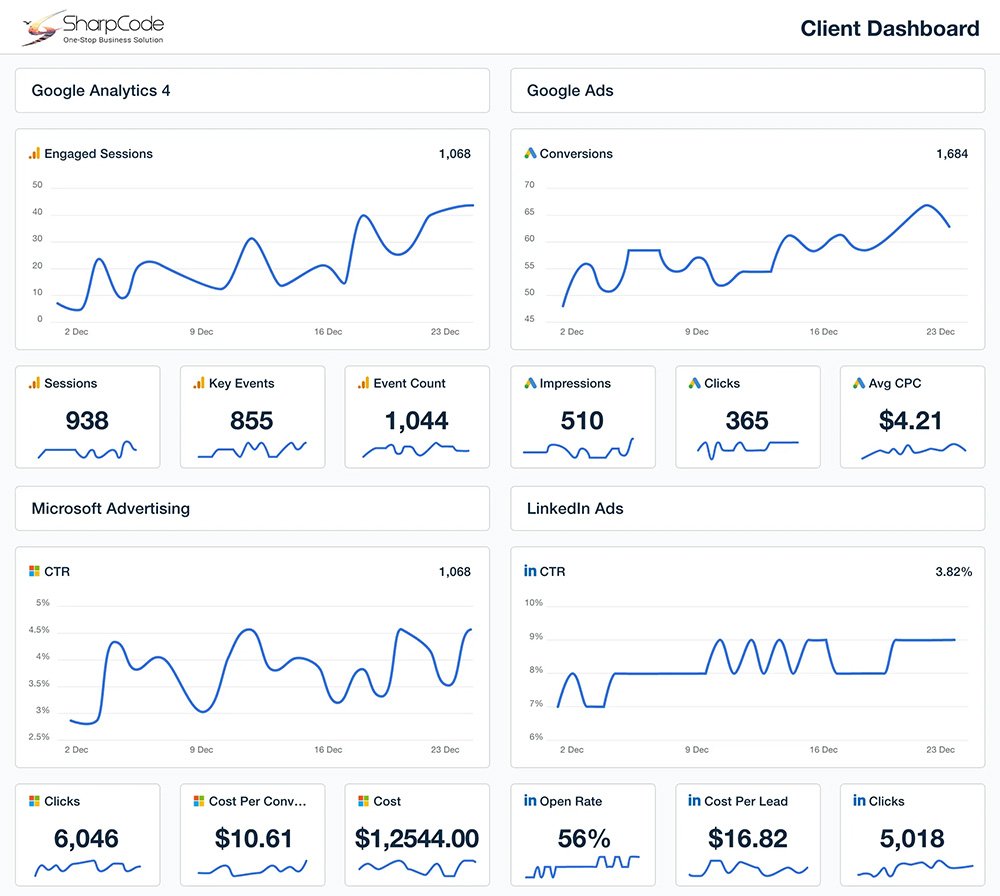Click the Client Dashboard title
1000x896 pixels.
click(889, 29)
